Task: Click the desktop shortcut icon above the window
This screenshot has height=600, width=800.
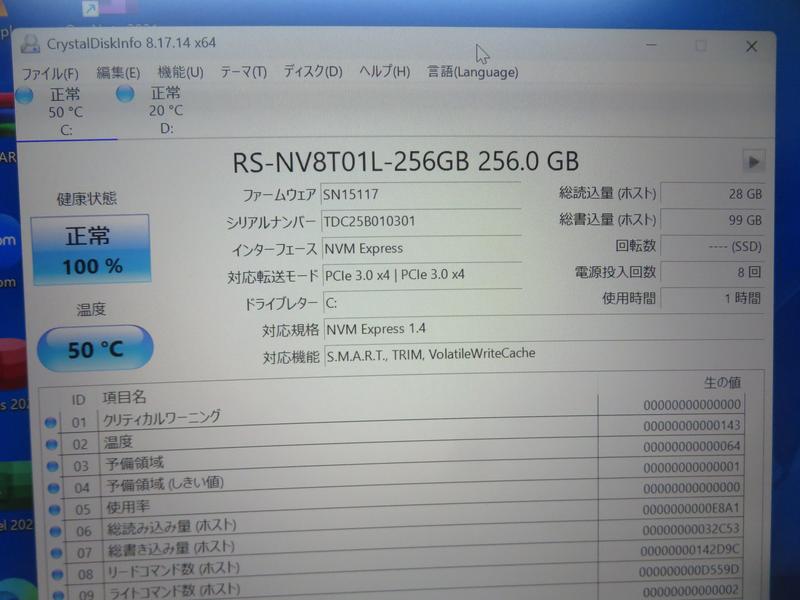Action: pyautogui.click(x=91, y=8)
